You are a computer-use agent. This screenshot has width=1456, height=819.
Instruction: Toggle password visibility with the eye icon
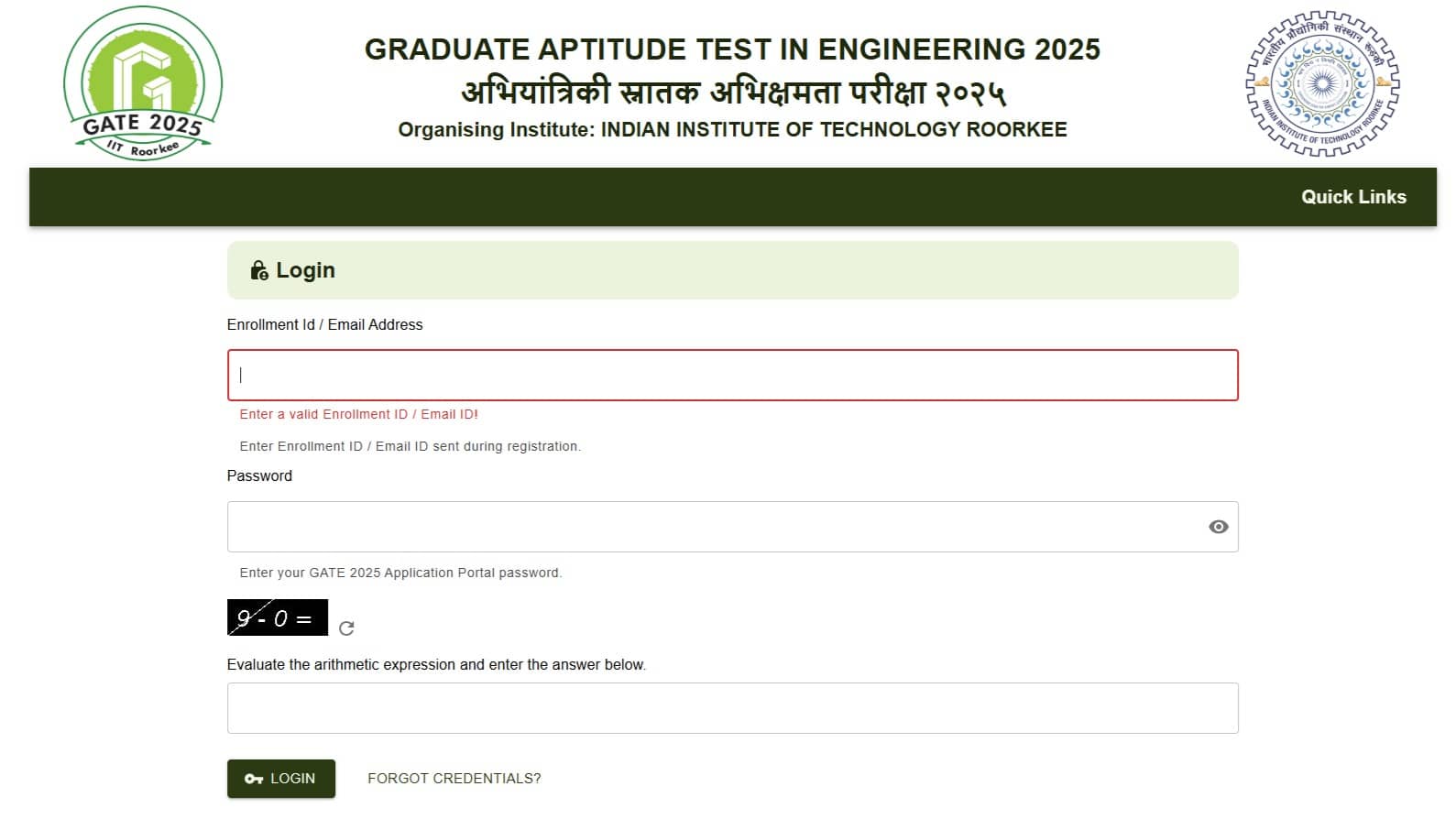click(x=1218, y=526)
